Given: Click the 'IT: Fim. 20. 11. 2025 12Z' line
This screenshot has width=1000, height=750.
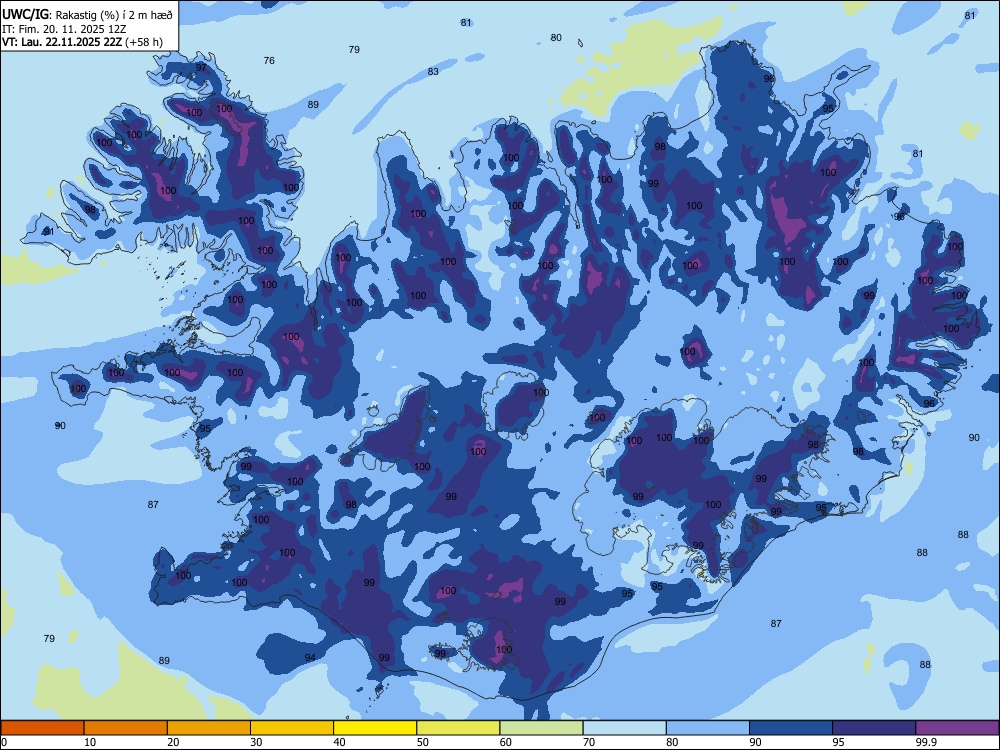Looking at the screenshot, I should click(64, 29).
